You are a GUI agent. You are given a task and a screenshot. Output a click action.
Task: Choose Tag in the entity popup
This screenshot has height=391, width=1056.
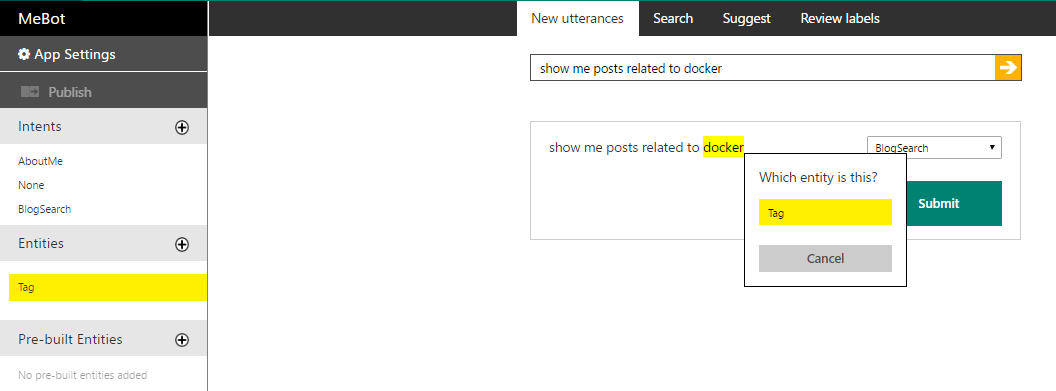click(825, 212)
